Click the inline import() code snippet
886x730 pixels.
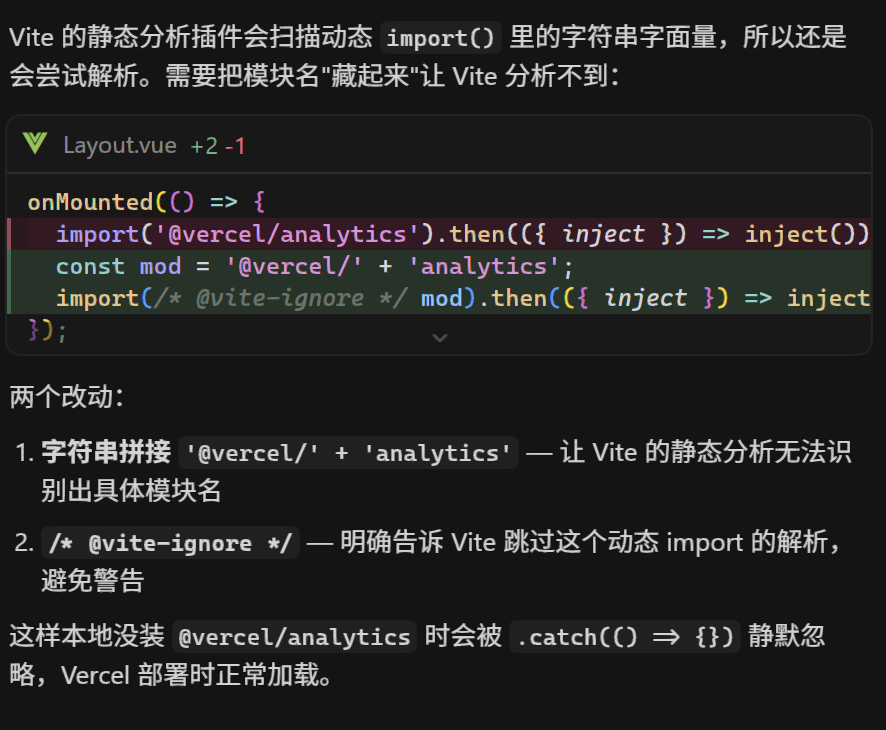coord(441,38)
